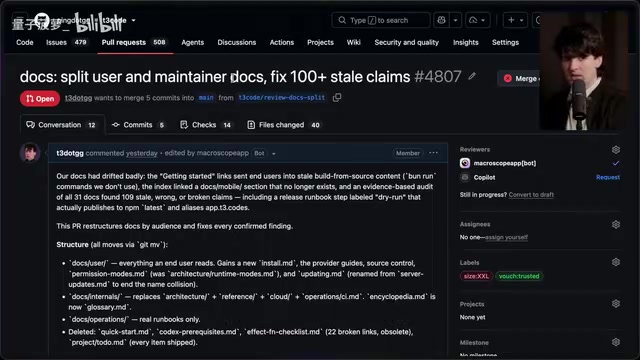Image resolution: width=640 pixels, height=360 pixels.
Task: Click the Copilot icon in header
Action: click(442, 20)
